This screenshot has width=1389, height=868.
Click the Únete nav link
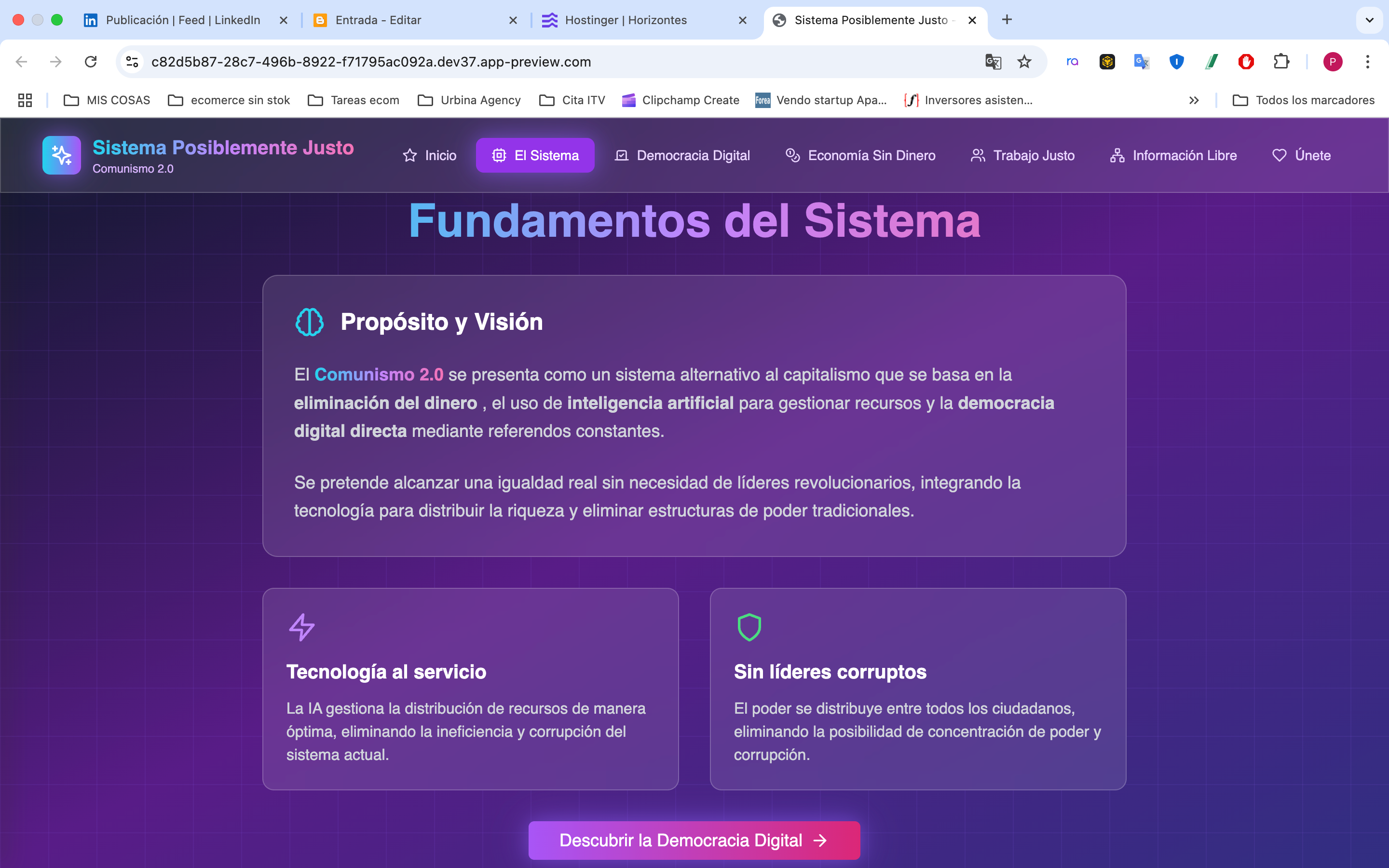pos(1301,156)
